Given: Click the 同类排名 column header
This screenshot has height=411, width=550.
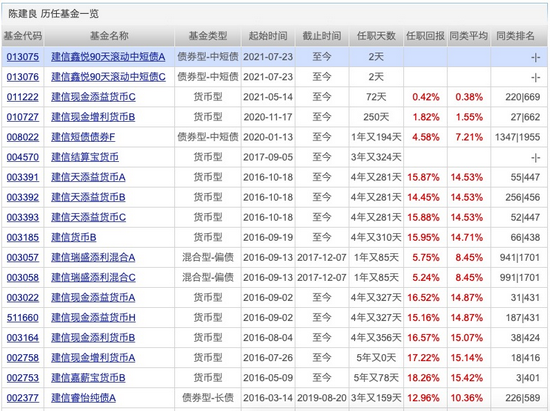Looking at the screenshot, I should [516, 36].
